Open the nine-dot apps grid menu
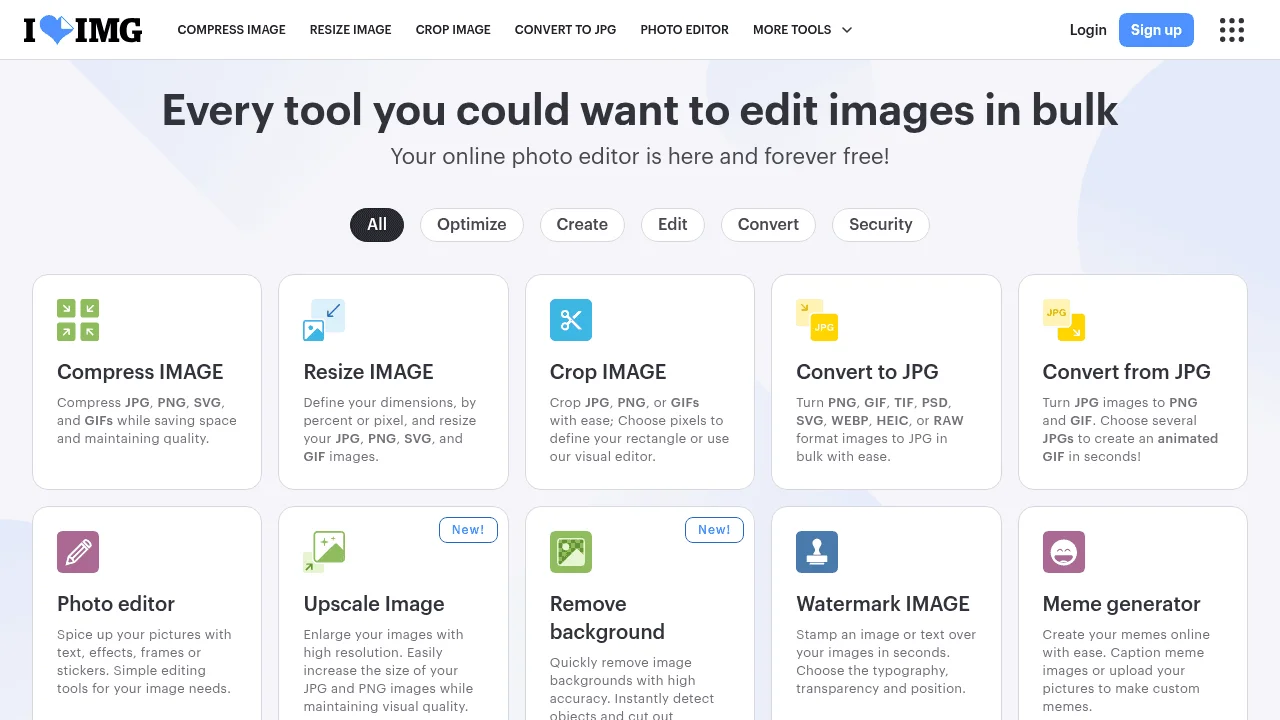Image resolution: width=1280 pixels, height=720 pixels. (1232, 30)
